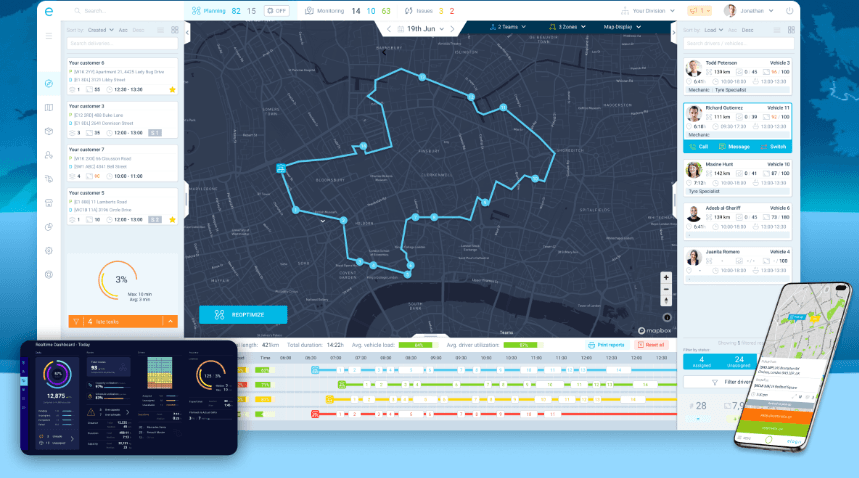Open the help support sidebar icon

click(49, 275)
